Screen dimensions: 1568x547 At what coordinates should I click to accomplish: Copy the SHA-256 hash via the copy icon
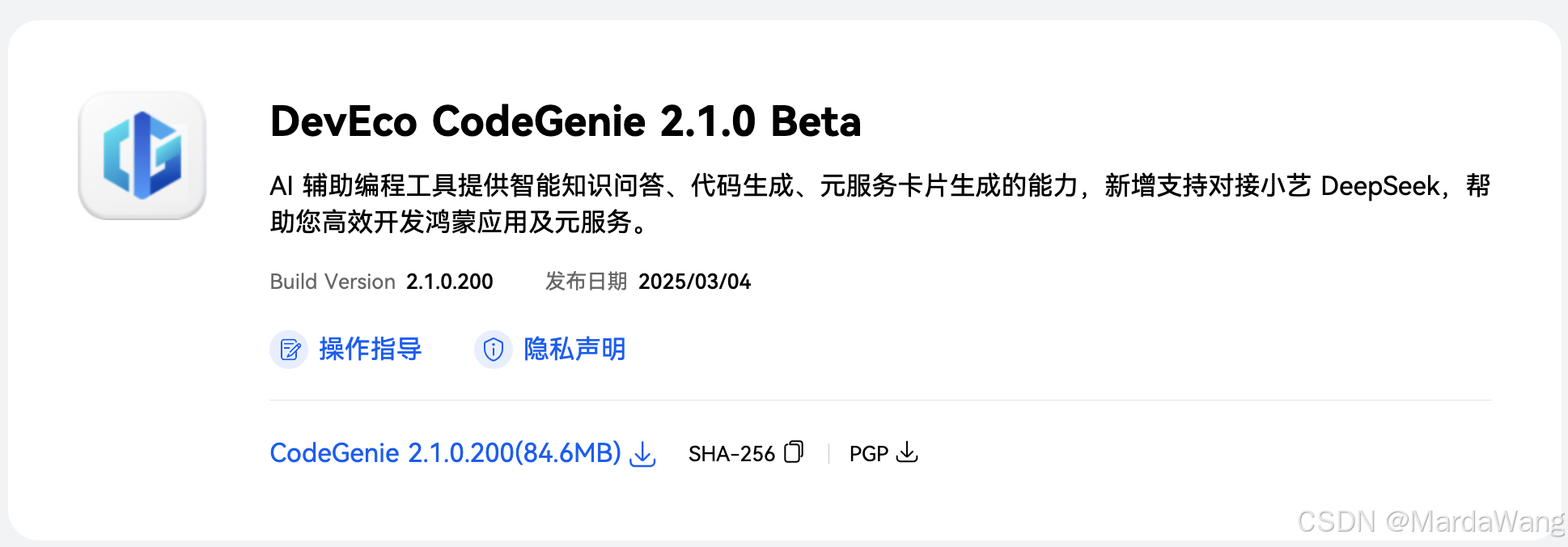(794, 452)
